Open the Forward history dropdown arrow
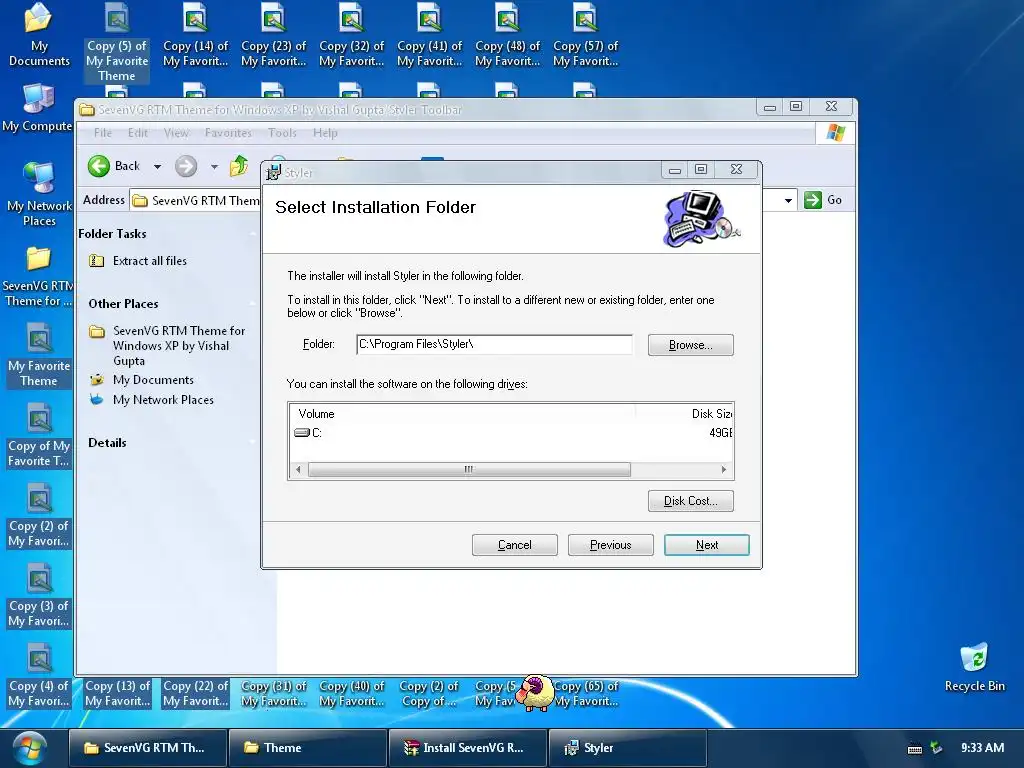This screenshot has height=768, width=1024. coord(214,167)
